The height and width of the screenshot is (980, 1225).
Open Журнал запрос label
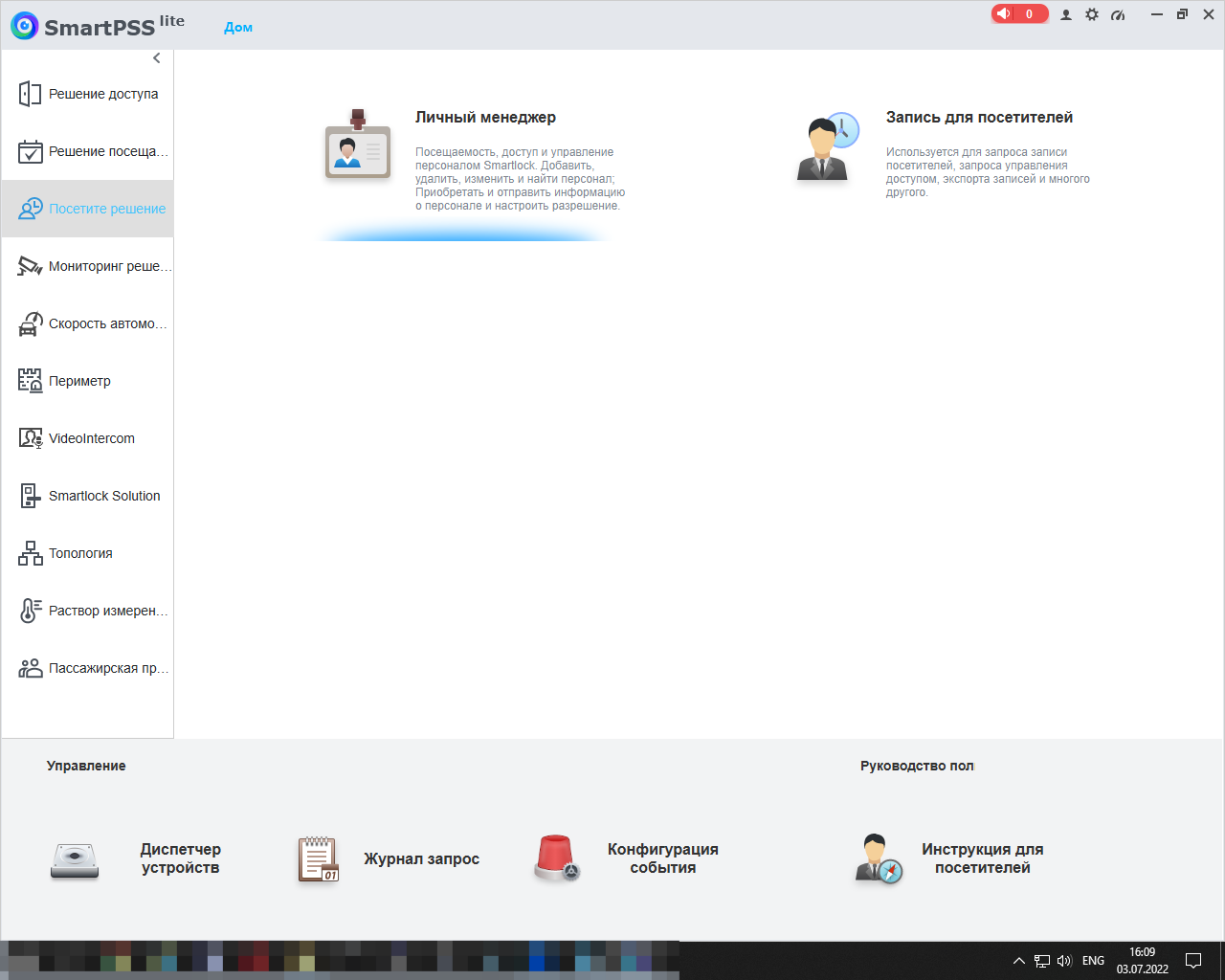pyautogui.click(x=421, y=859)
